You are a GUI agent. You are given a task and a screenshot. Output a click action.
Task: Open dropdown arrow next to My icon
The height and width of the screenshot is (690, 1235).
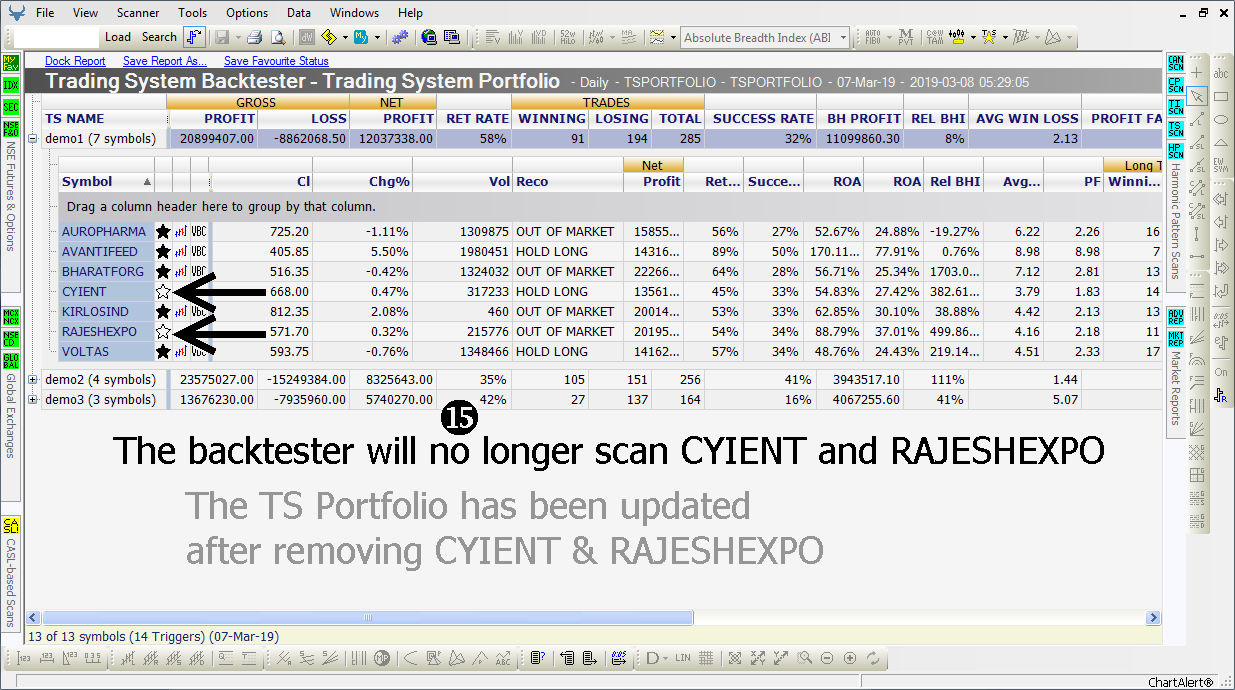point(377,37)
